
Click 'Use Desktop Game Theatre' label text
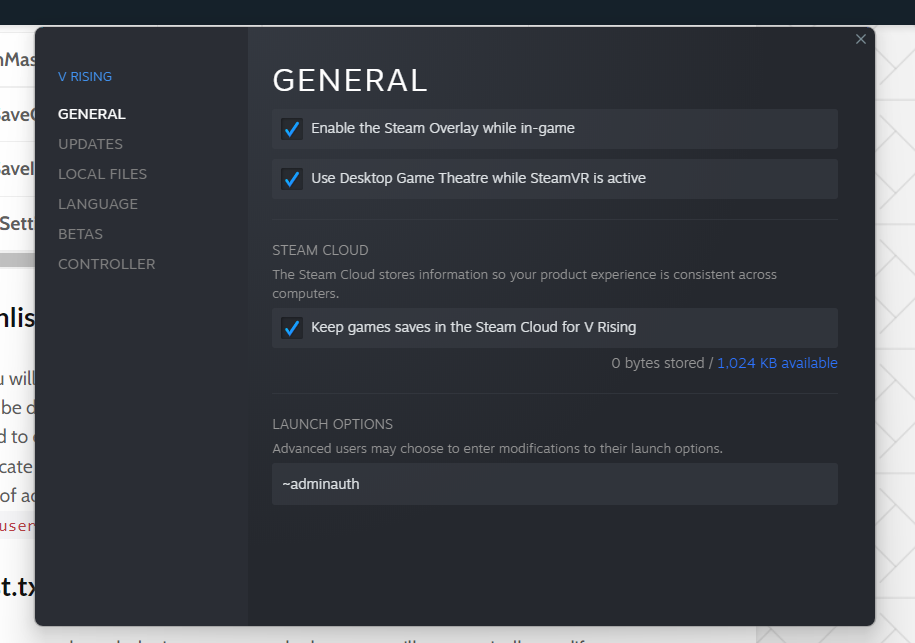tap(479, 179)
